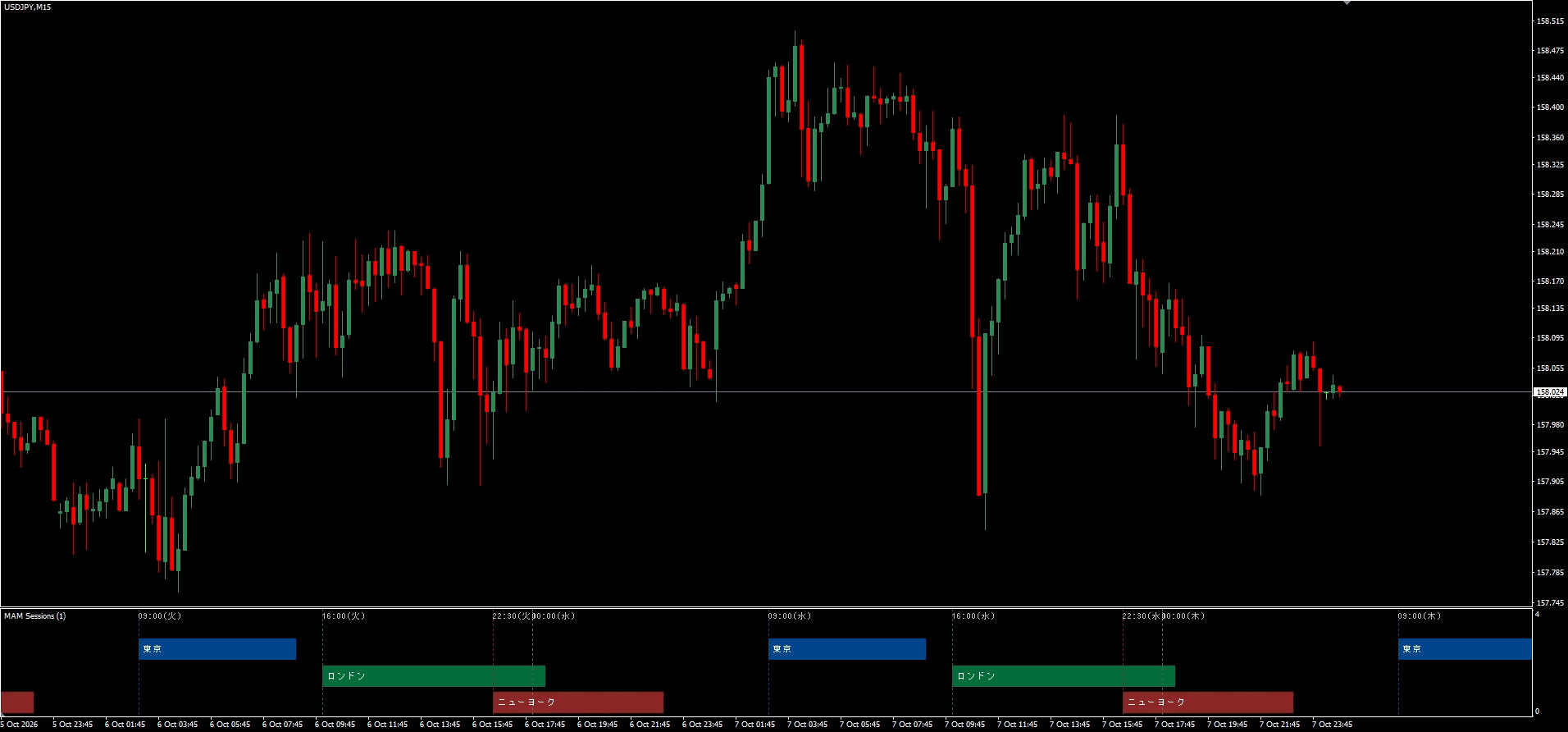
Task: Click the 09:00(火) session time label
Action: click(160, 616)
